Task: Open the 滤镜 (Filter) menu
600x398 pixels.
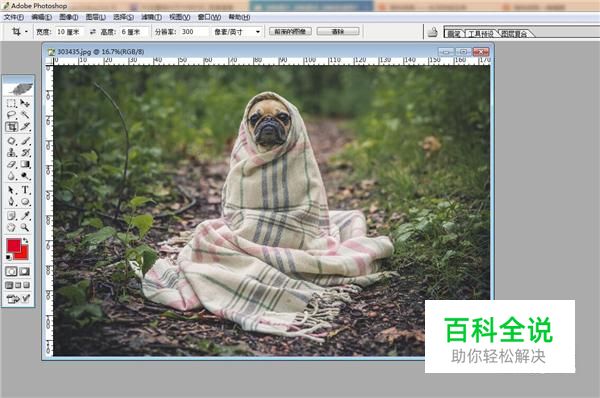Action: coord(152,17)
